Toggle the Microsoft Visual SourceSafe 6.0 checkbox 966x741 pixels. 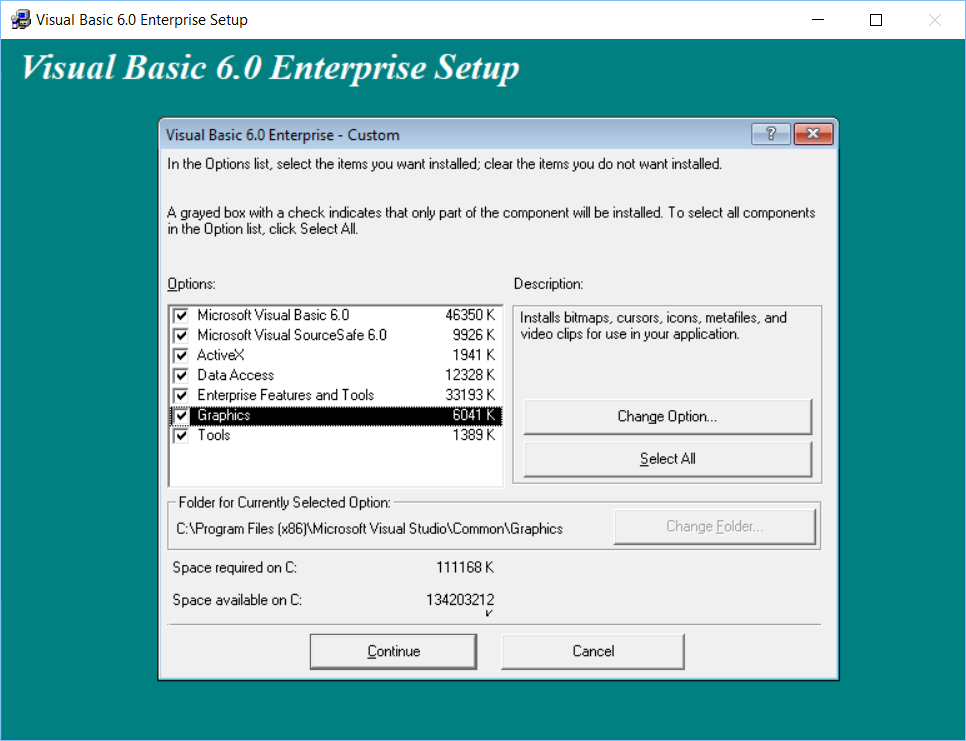tap(181, 336)
